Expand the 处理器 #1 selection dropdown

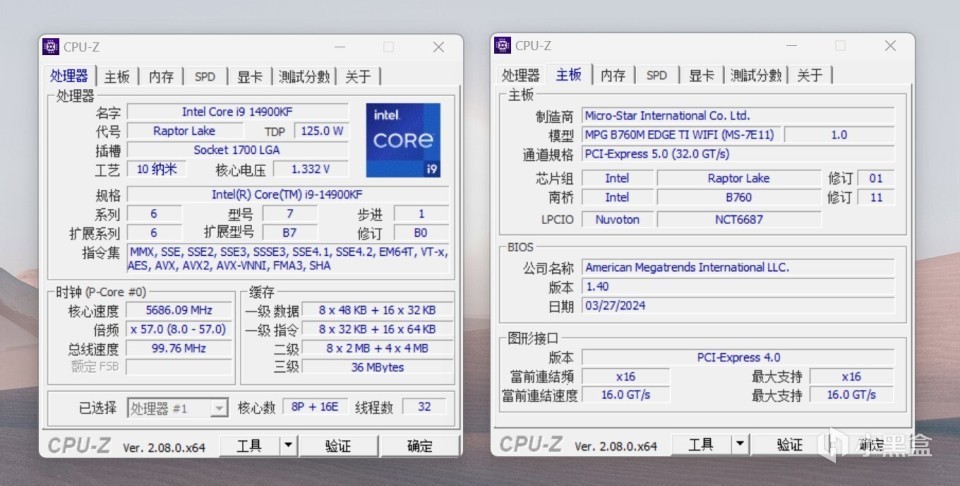219,408
